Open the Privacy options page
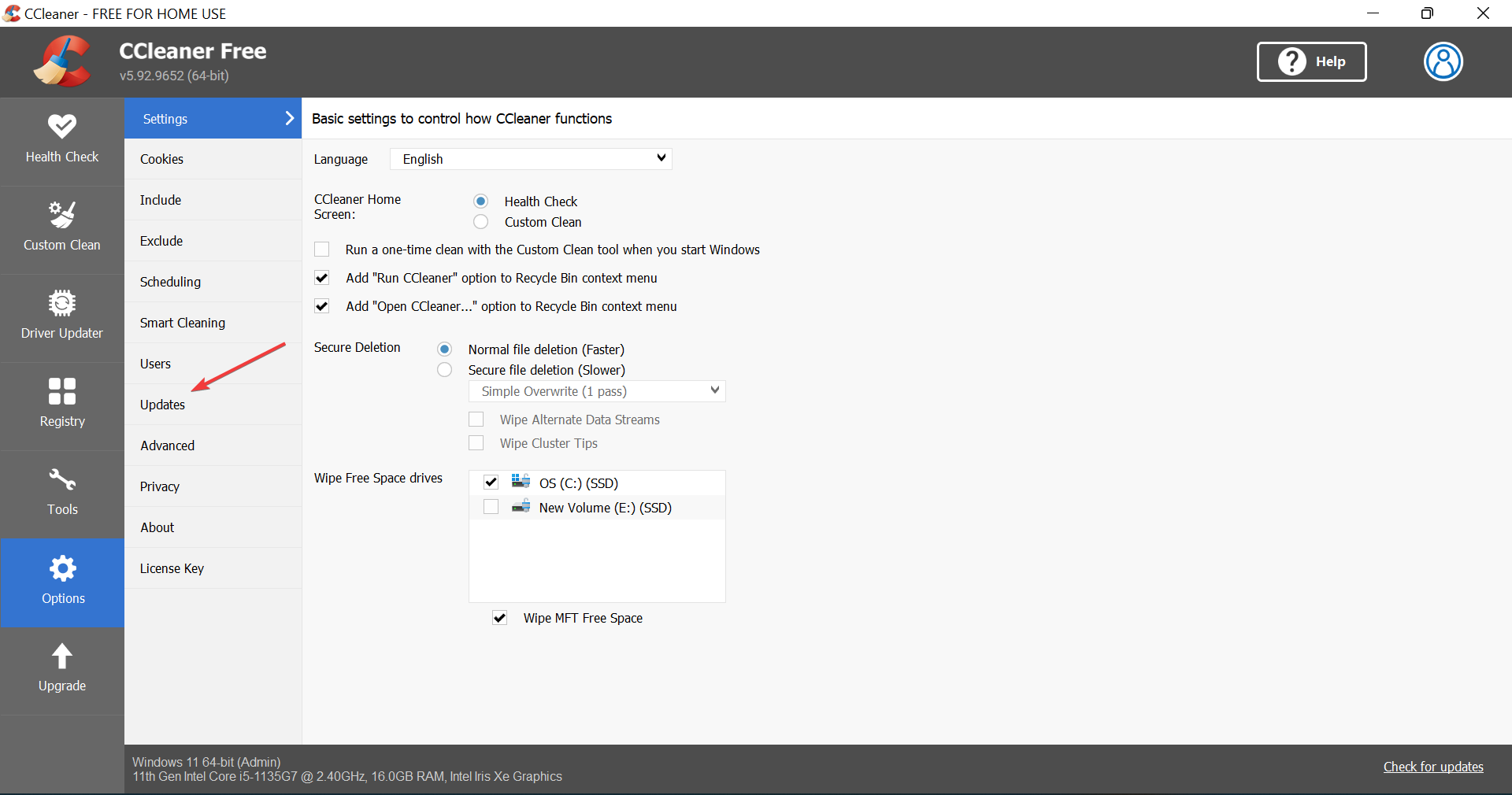 (x=213, y=486)
